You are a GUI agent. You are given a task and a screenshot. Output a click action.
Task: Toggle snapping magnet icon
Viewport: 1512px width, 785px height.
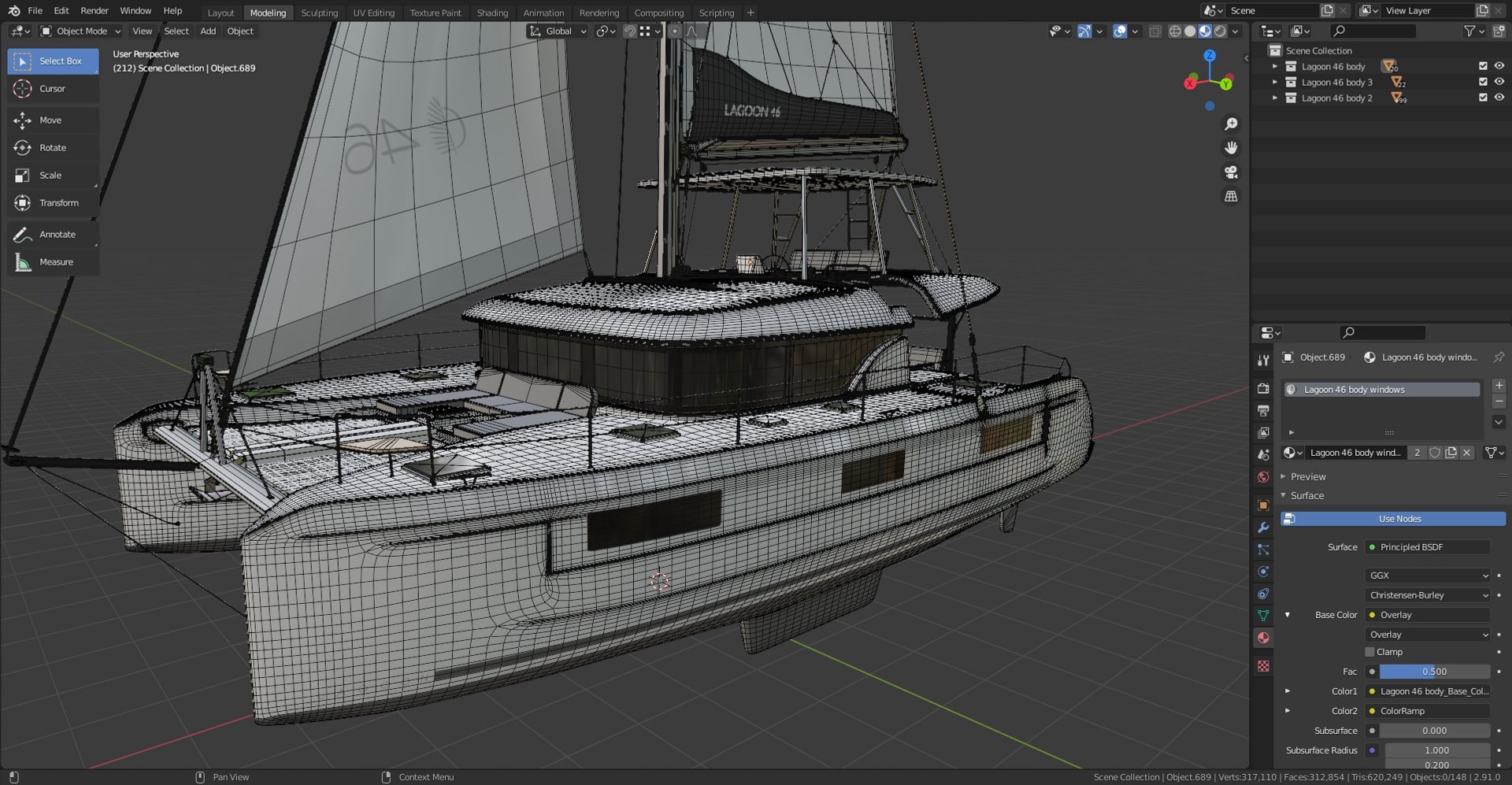[x=629, y=31]
